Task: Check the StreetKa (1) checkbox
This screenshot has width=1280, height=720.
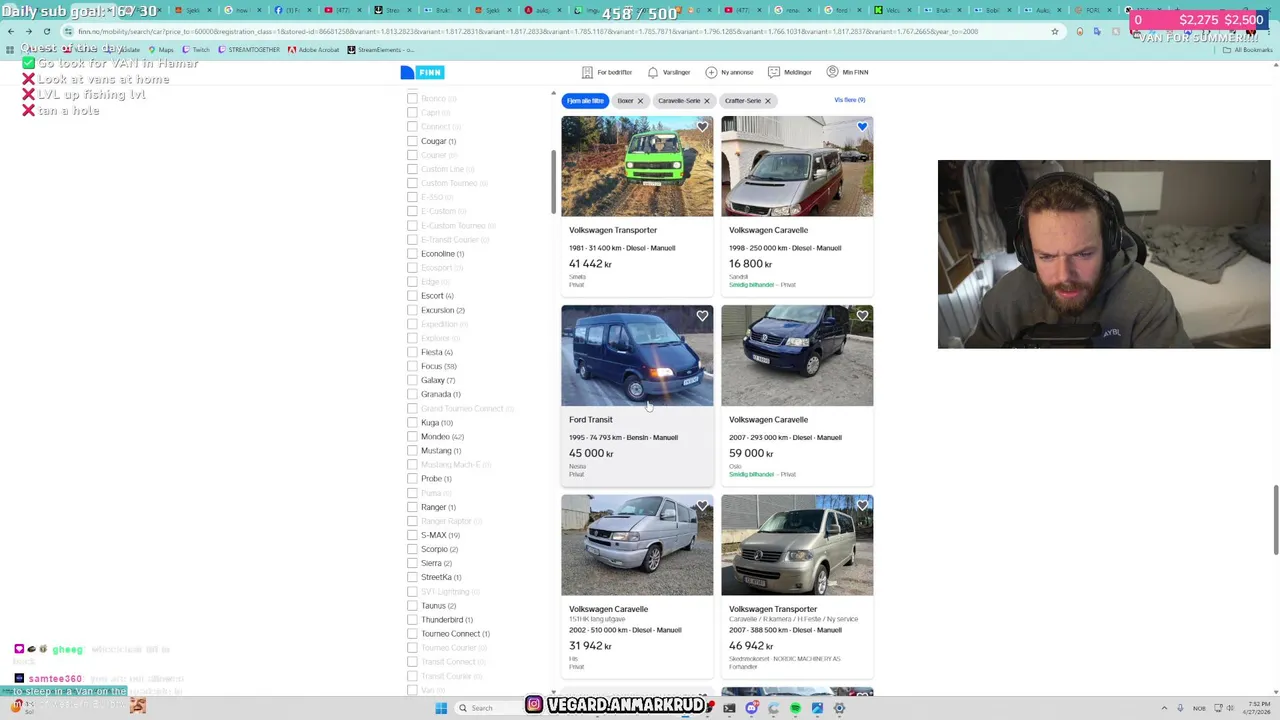Action: pos(412,577)
